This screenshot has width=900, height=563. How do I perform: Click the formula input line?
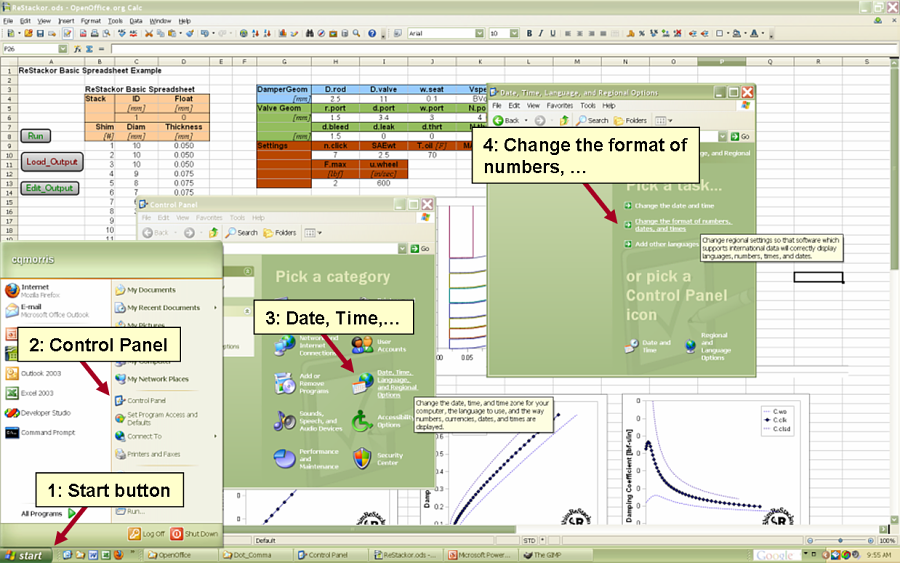504,49
